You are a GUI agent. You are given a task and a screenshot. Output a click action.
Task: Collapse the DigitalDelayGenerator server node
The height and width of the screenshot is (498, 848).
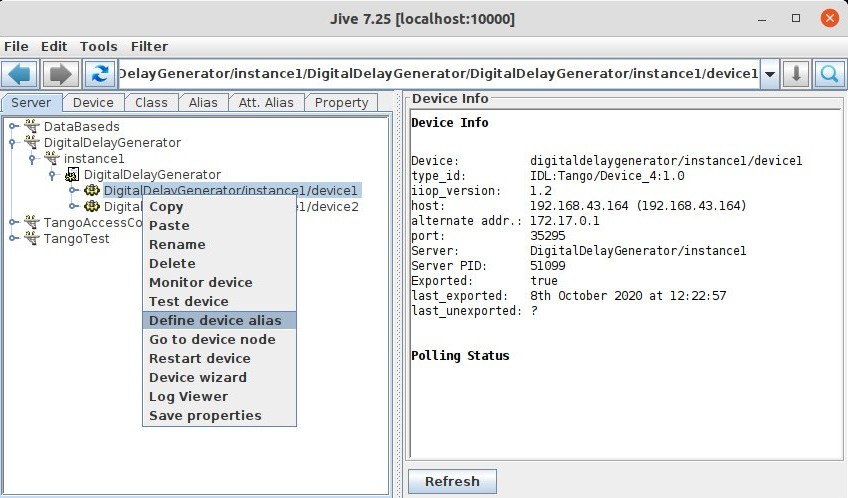click(x=12, y=143)
